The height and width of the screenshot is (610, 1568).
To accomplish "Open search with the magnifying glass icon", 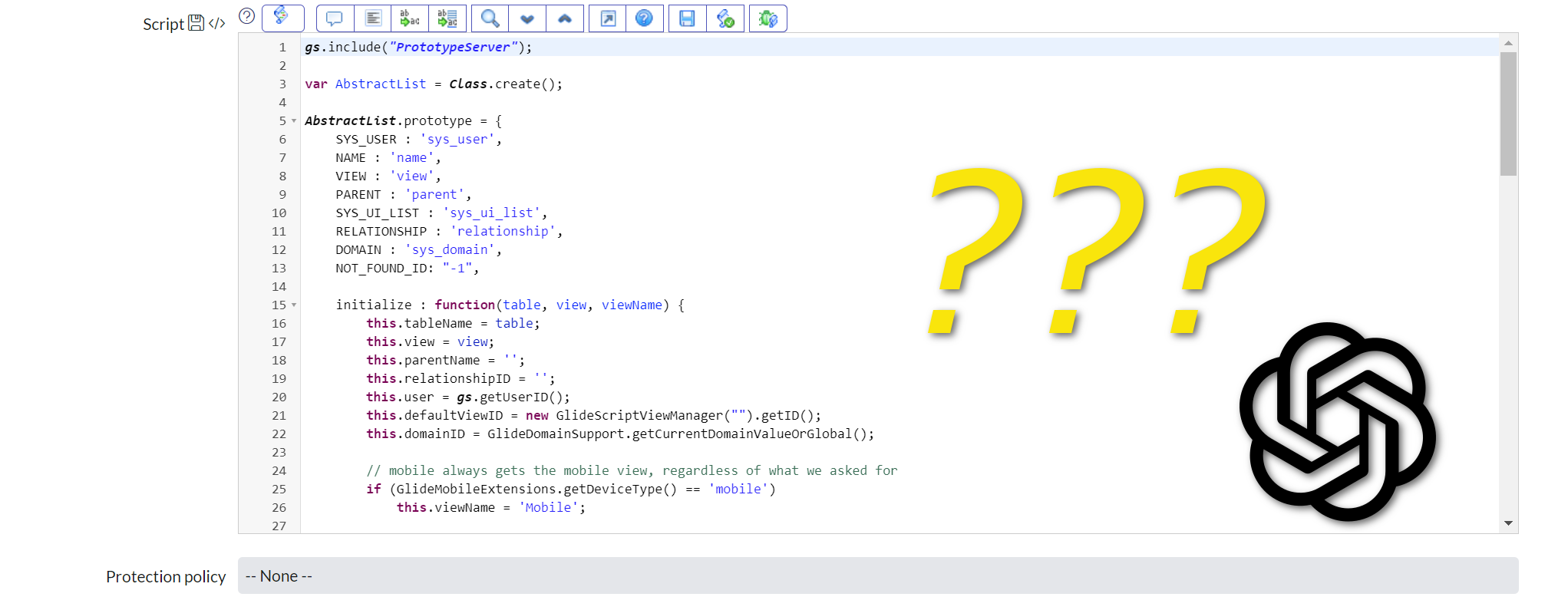I will (x=490, y=18).
